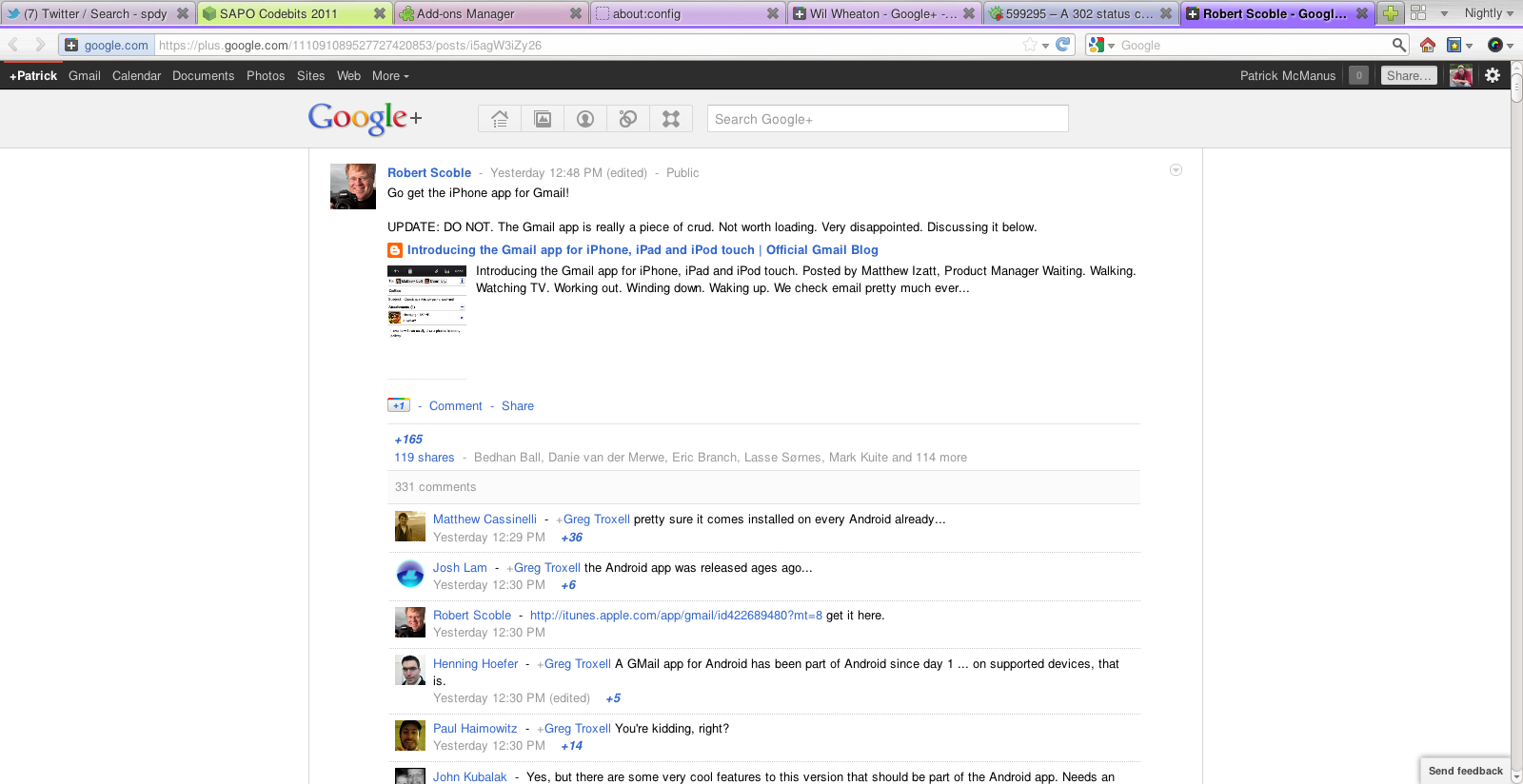1523x784 pixels.
Task: Open the Nightly menu dropdown
Action: coord(1489,13)
